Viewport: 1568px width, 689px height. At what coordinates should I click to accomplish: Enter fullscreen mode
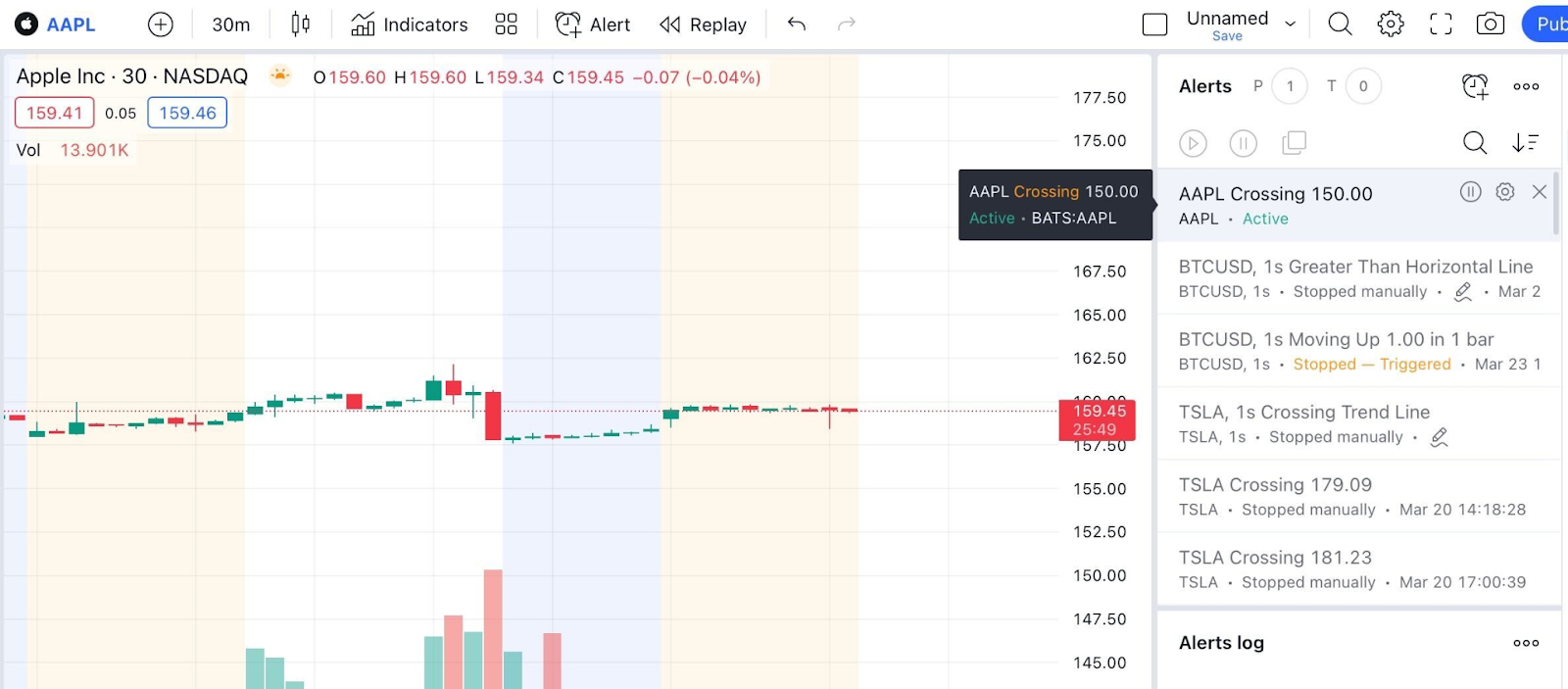(1441, 25)
